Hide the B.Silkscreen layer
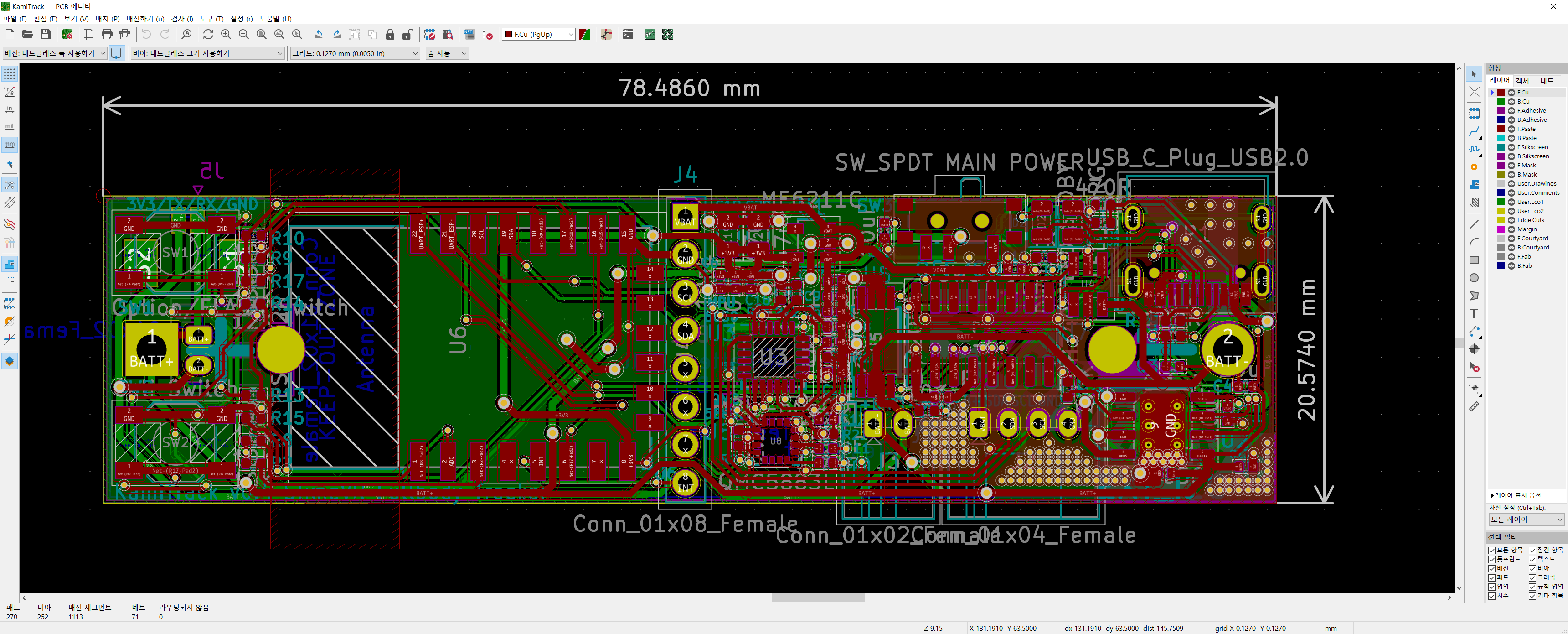This screenshot has width=1568, height=634. [1511, 156]
